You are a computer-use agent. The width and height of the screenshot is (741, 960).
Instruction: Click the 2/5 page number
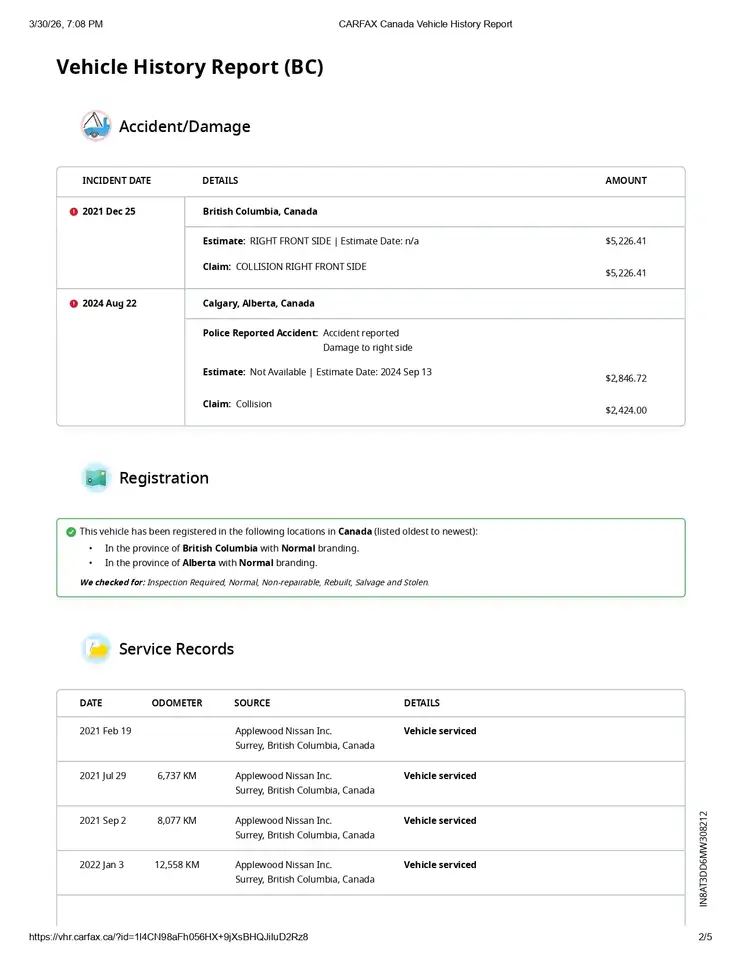tap(705, 937)
